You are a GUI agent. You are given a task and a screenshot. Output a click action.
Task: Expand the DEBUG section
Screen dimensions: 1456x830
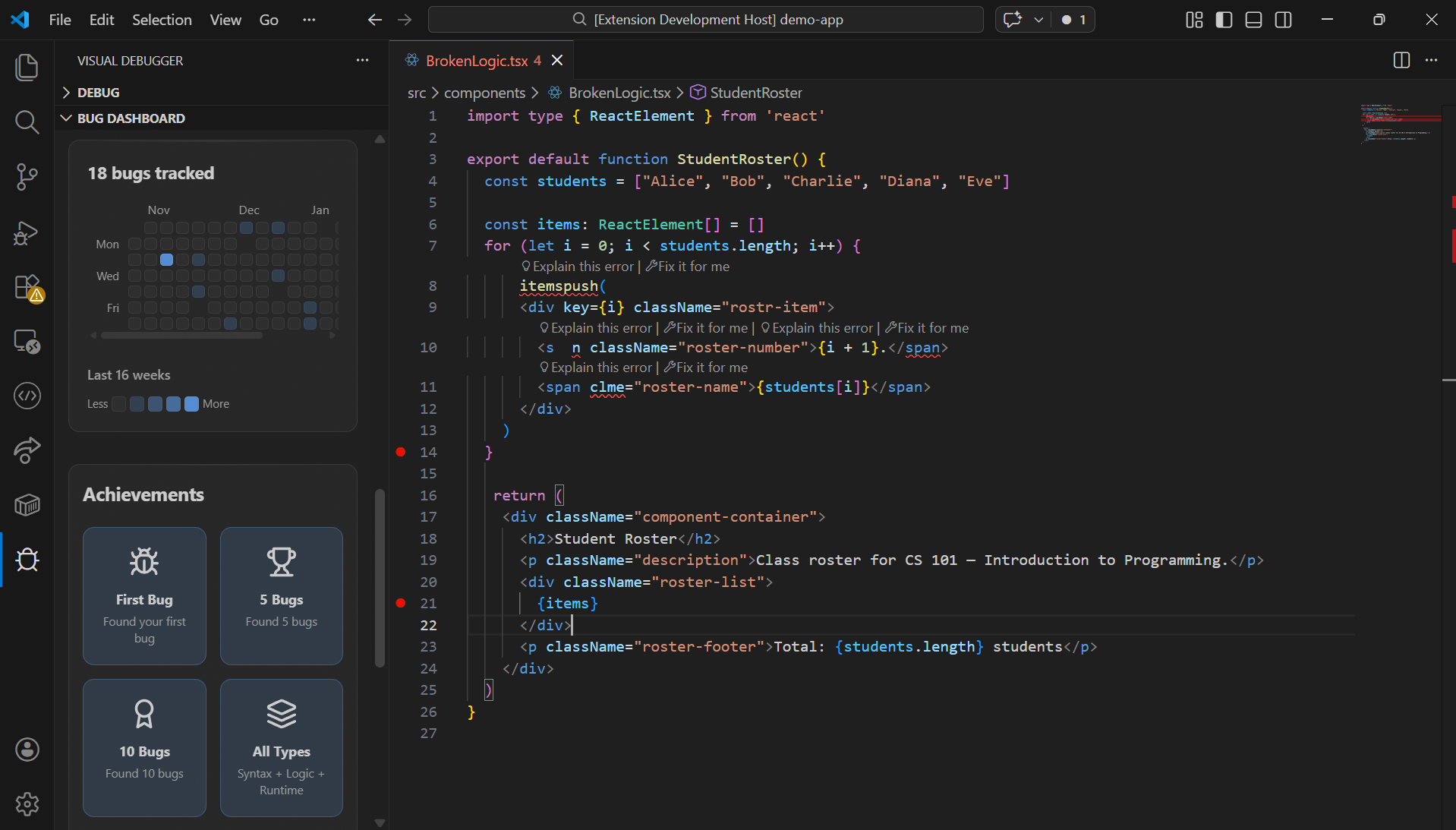tap(98, 93)
